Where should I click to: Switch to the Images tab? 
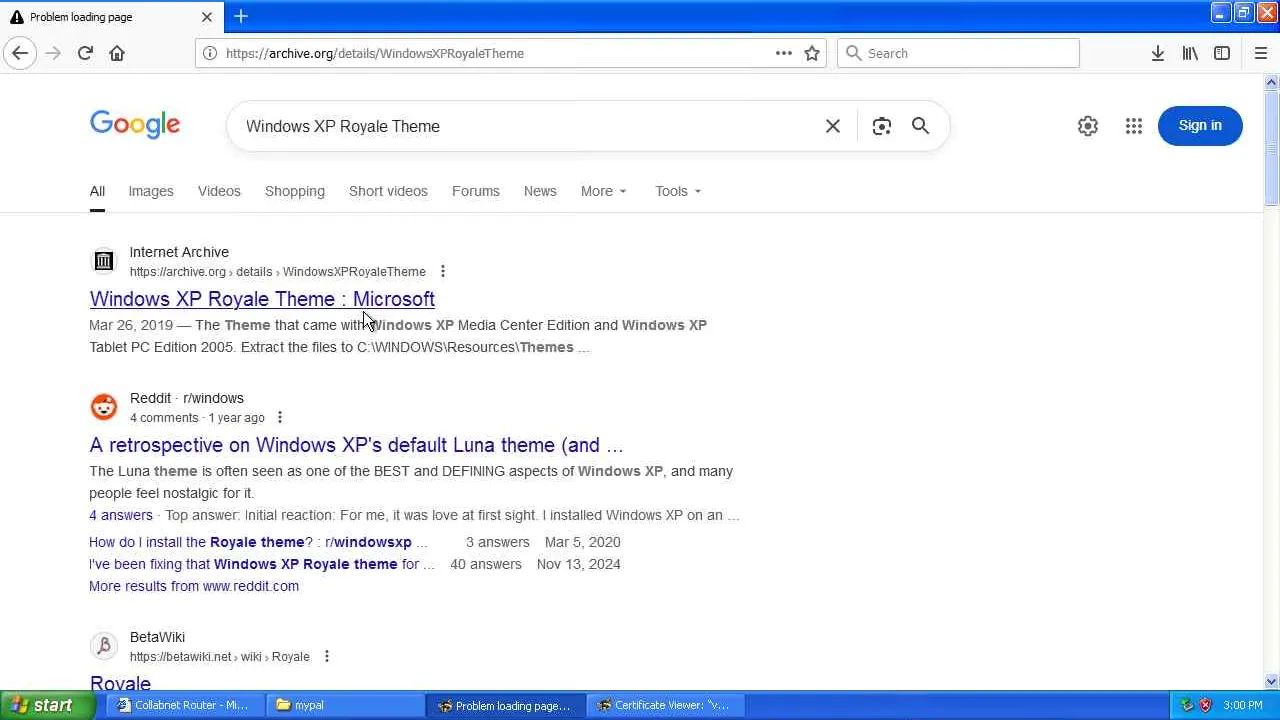151,191
